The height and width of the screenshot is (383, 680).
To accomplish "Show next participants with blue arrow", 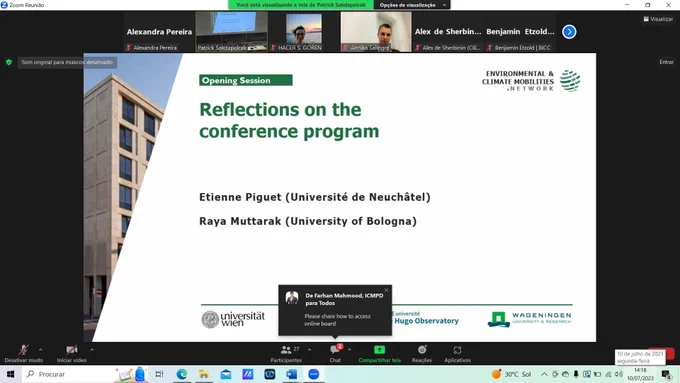I will [569, 32].
